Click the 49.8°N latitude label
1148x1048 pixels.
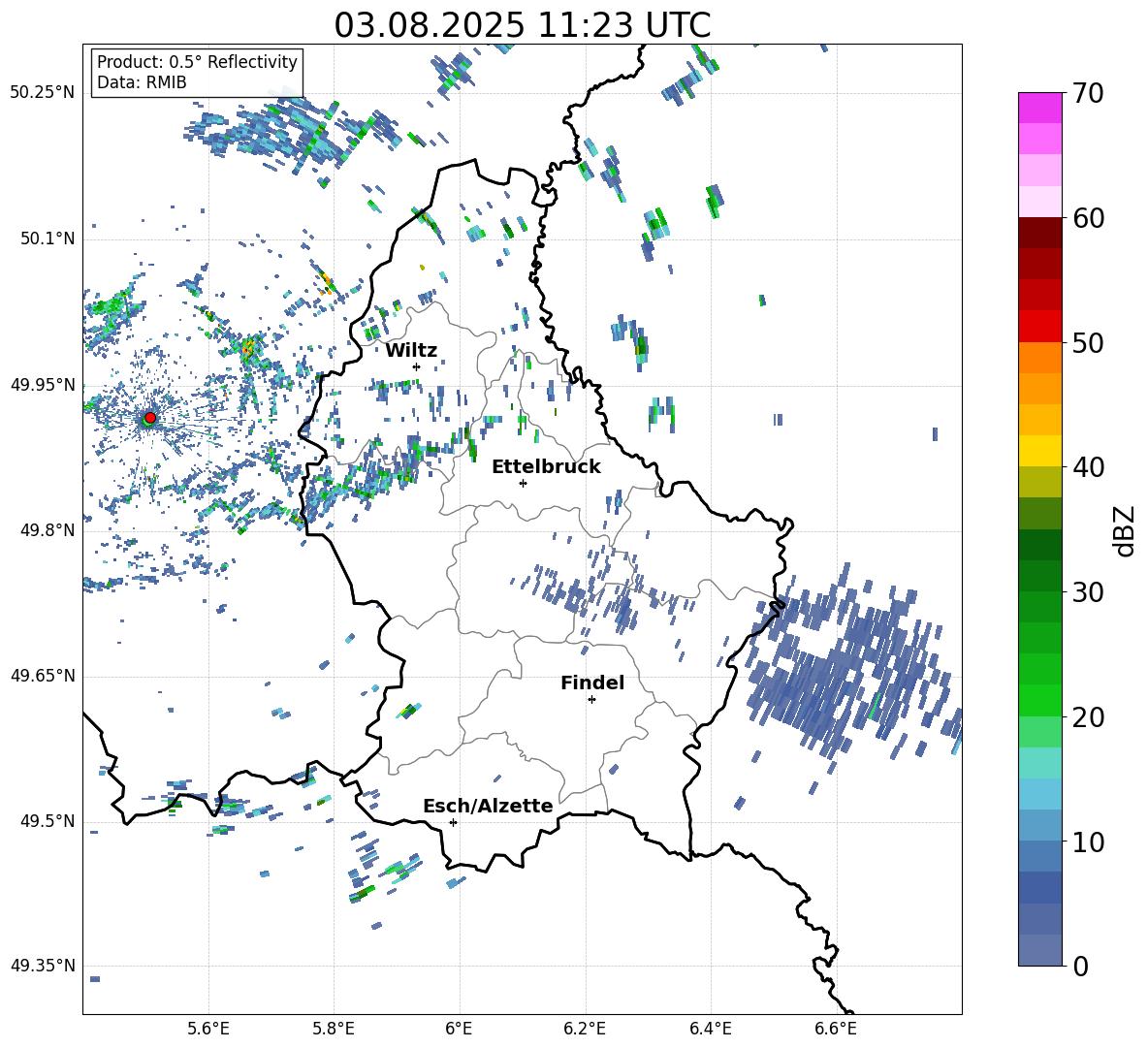click(x=48, y=530)
